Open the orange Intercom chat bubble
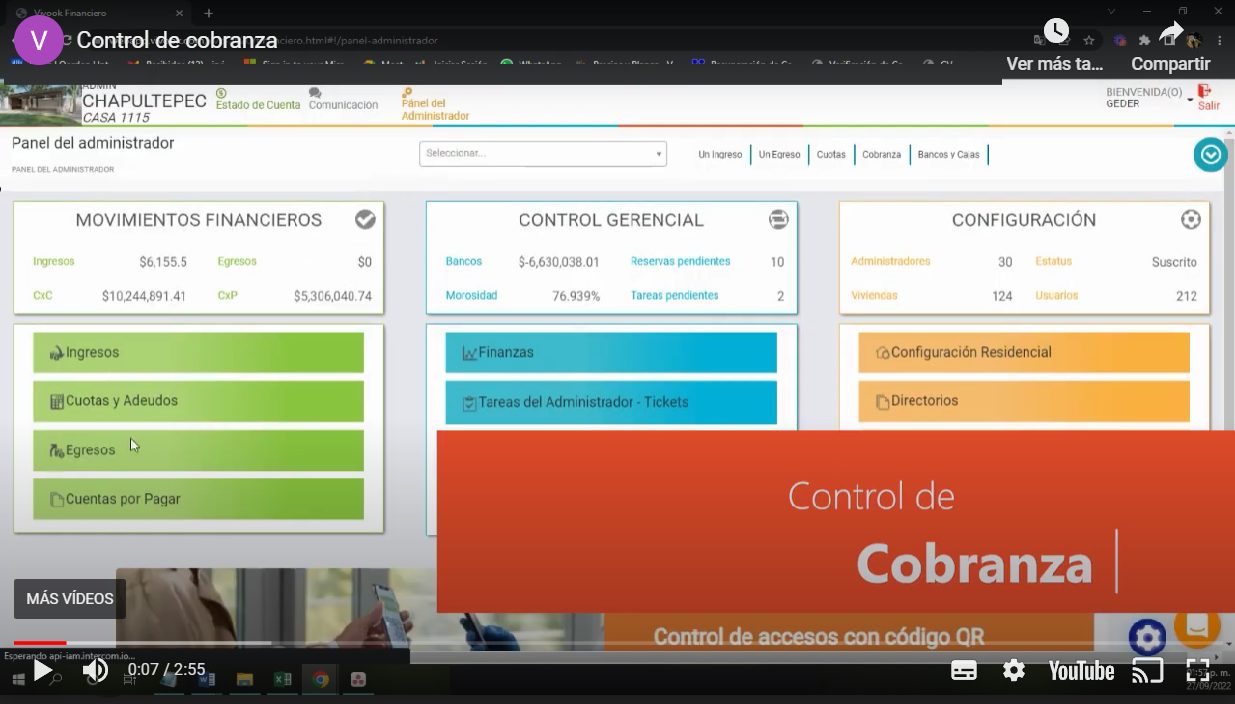The width and height of the screenshot is (1235, 704). click(x=1197, y=625)
